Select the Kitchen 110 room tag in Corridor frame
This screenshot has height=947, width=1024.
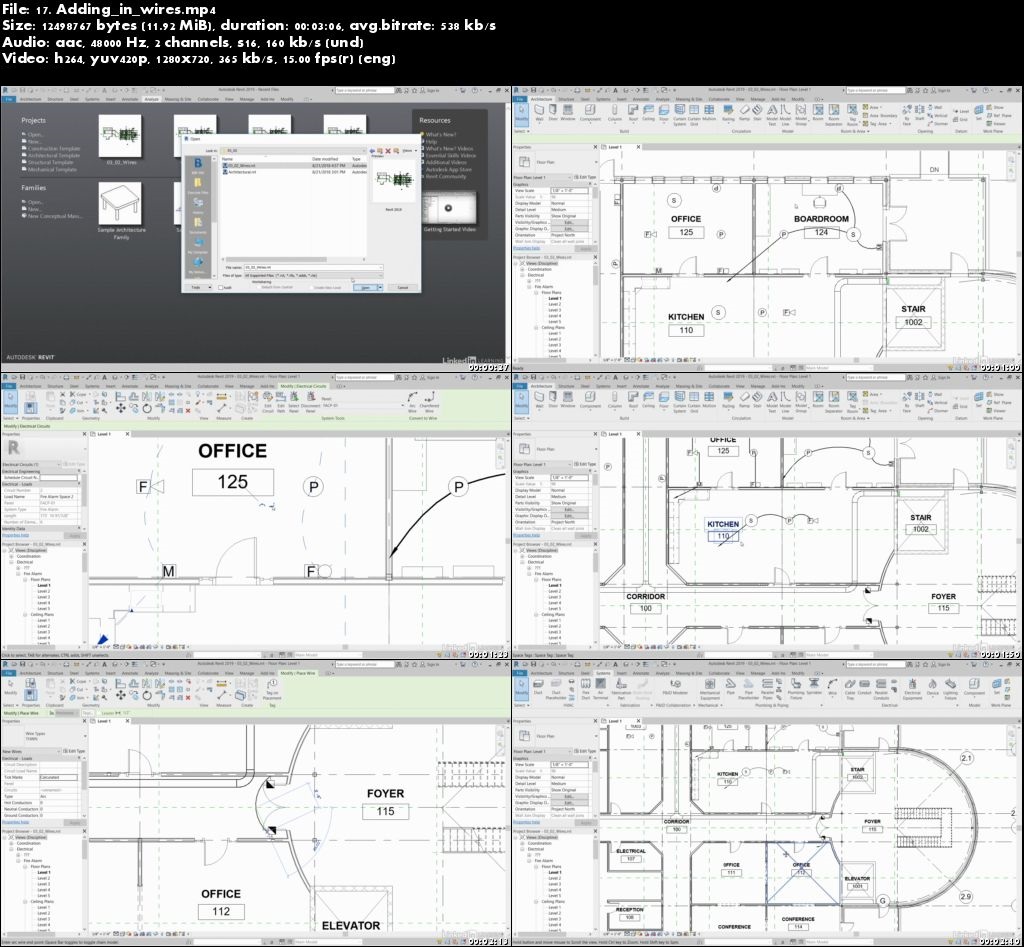[723, 530]
